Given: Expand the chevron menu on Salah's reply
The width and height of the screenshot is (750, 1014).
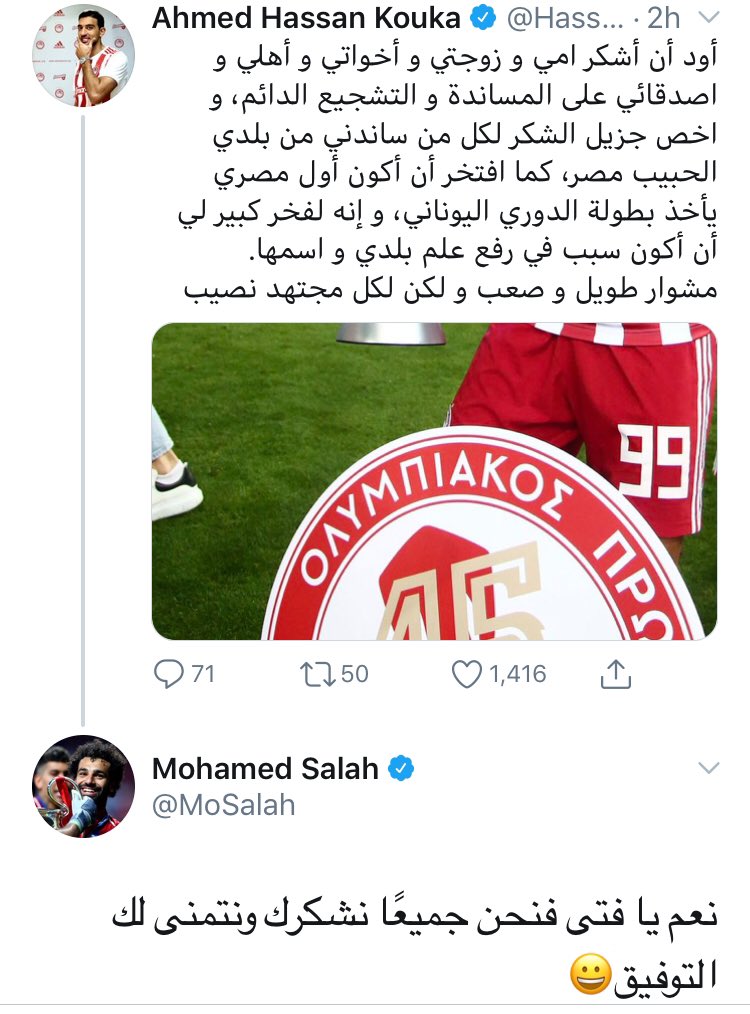Looking at the screenshot, I should pyautogui.click(x=709, y=768).
